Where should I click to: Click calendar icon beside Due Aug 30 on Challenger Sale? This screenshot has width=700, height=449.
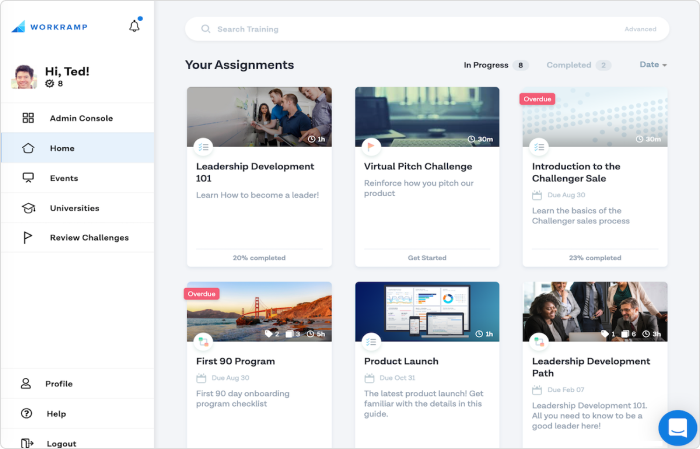coord(537,195)
